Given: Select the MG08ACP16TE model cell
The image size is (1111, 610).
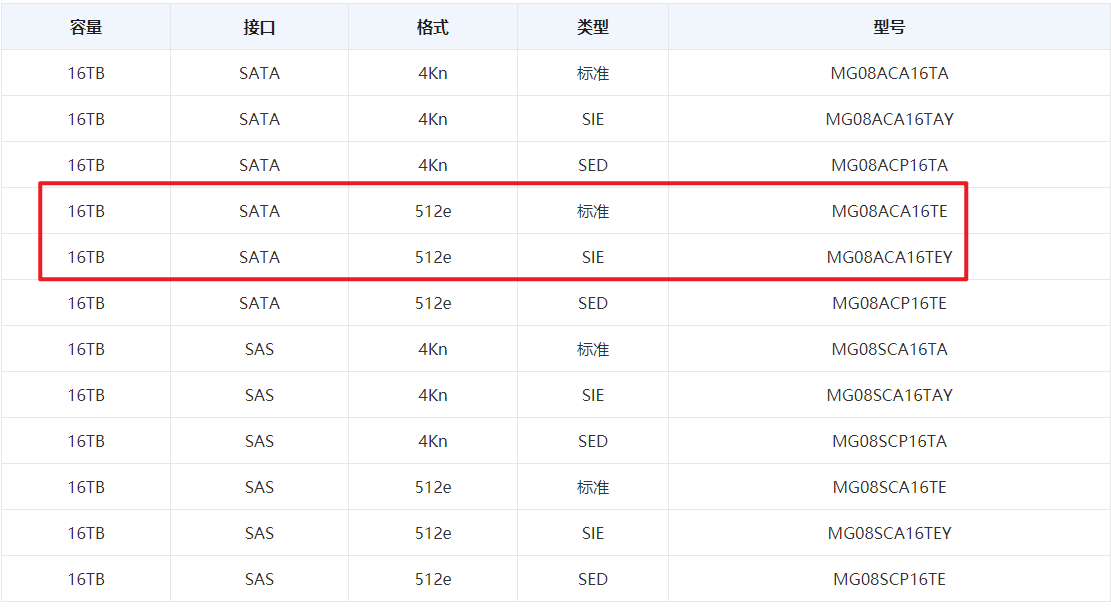Looking at the screenshot, I should [x=889, y=303].
